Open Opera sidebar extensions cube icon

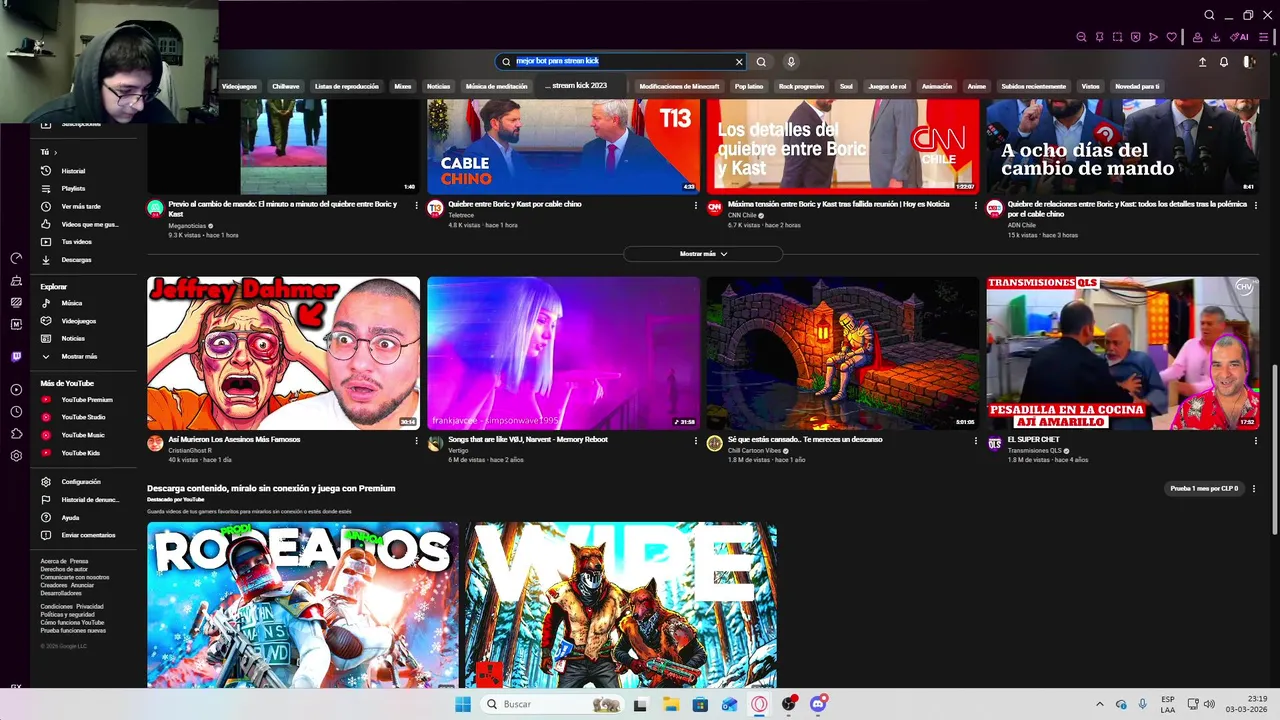(x=16, y=434)
